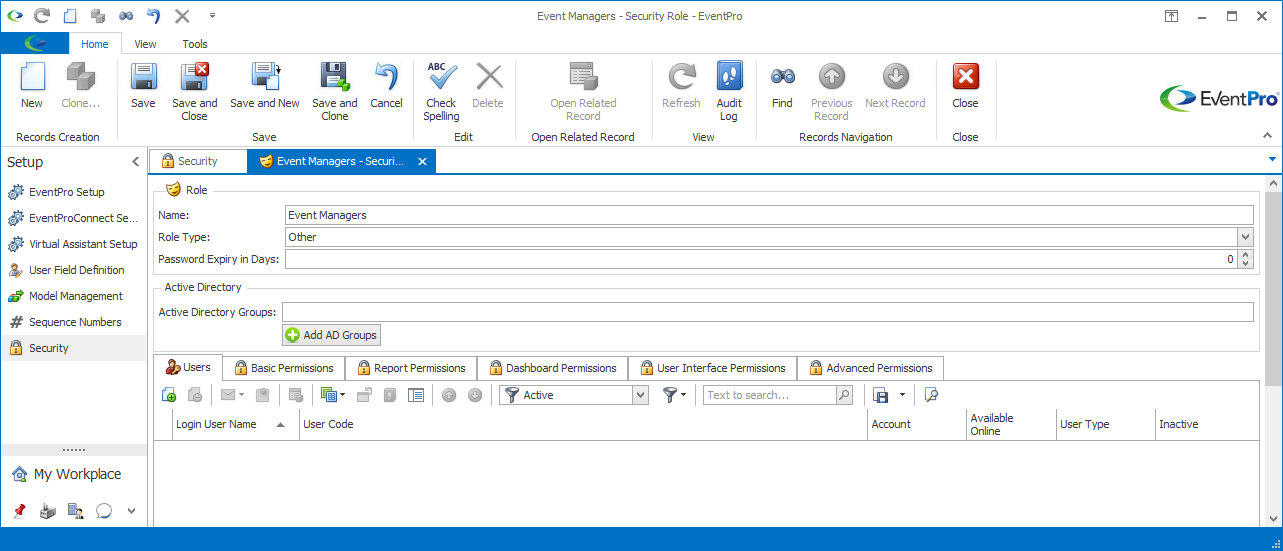
Task: Click the Find binoculars in ribbon
Action: (782, 77)
